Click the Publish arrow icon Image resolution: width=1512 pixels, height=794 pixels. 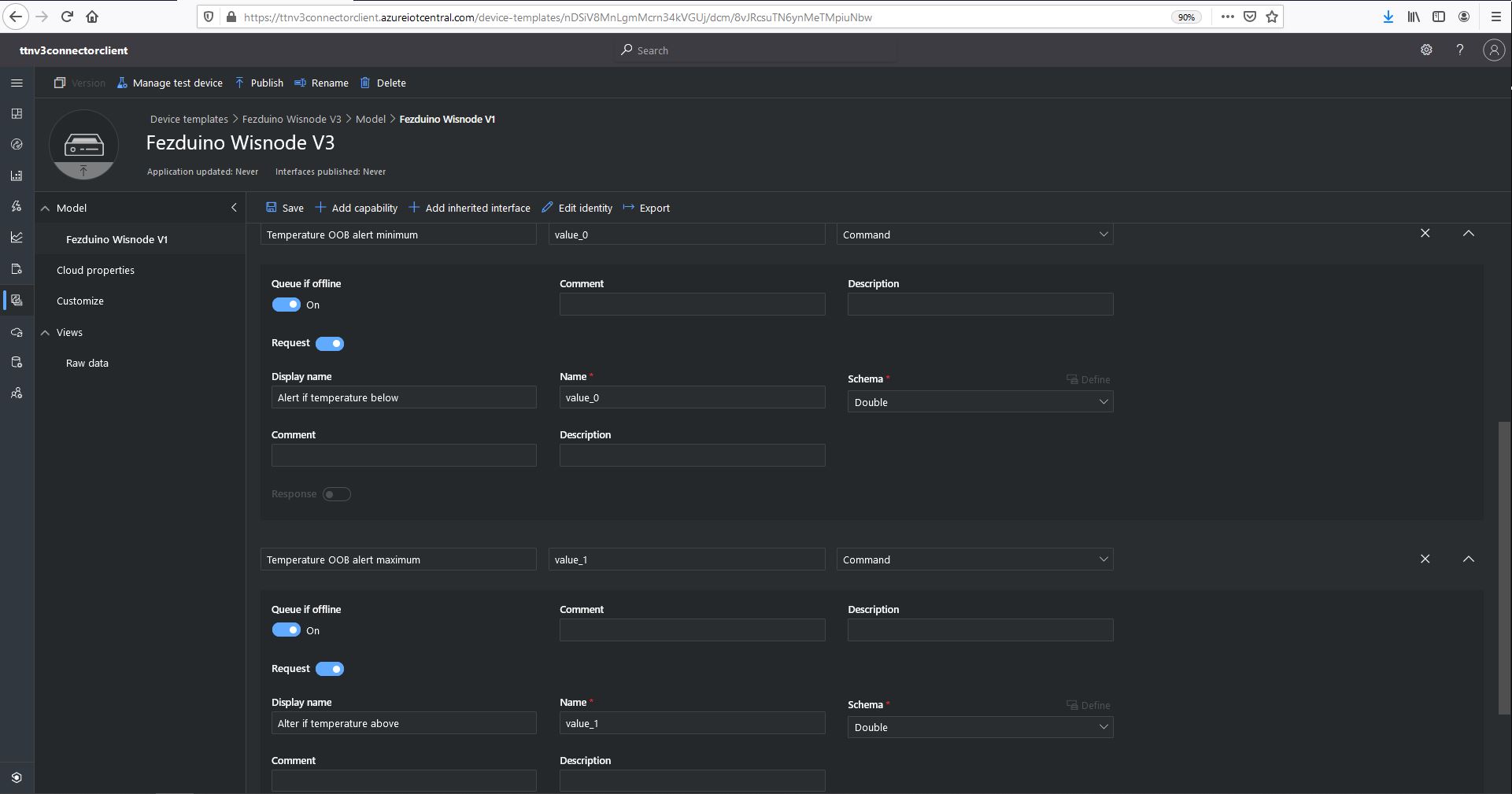pyautogui.click(x=240, y=83)
